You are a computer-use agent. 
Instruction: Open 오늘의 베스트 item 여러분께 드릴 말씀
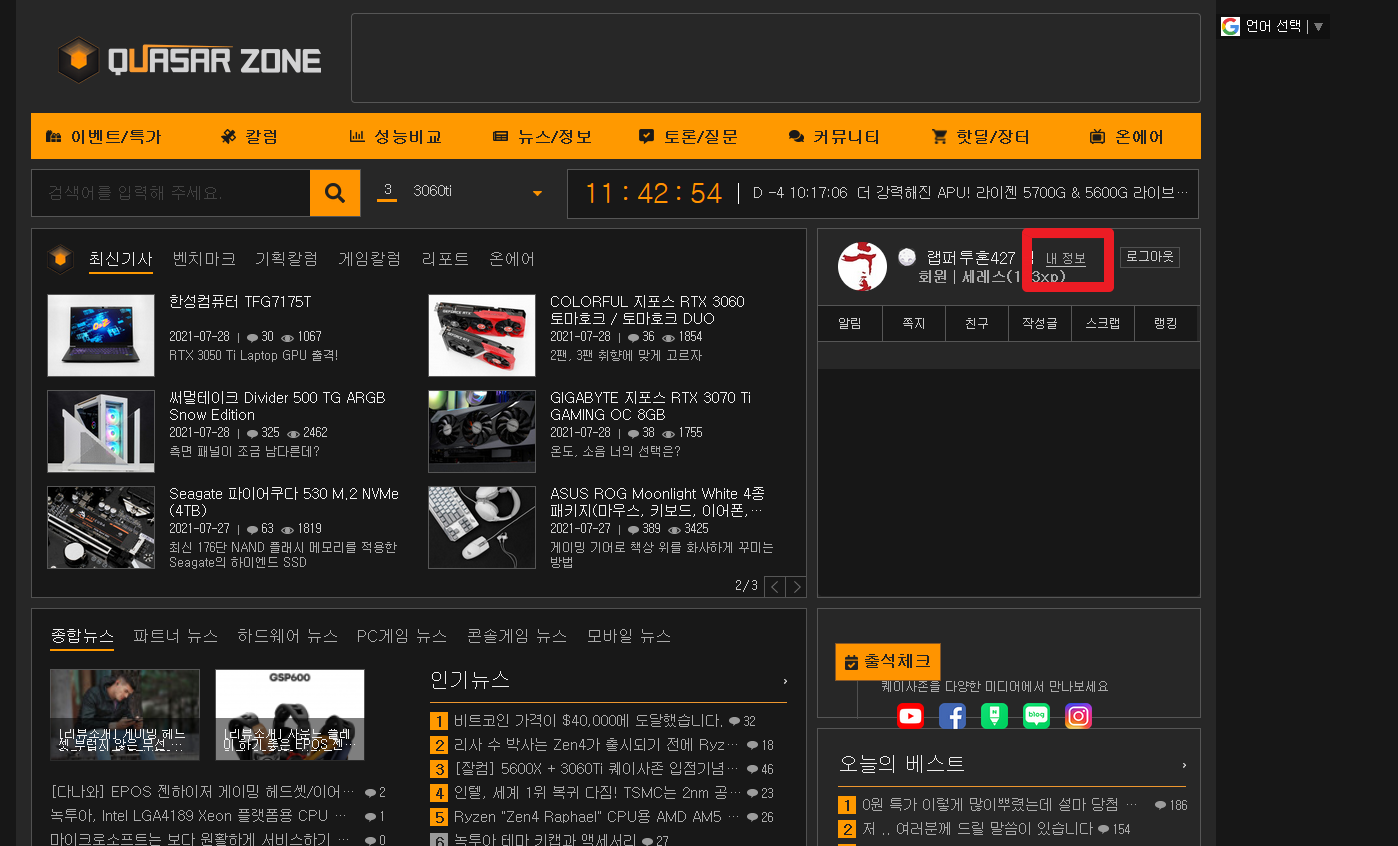coord(977,829)
